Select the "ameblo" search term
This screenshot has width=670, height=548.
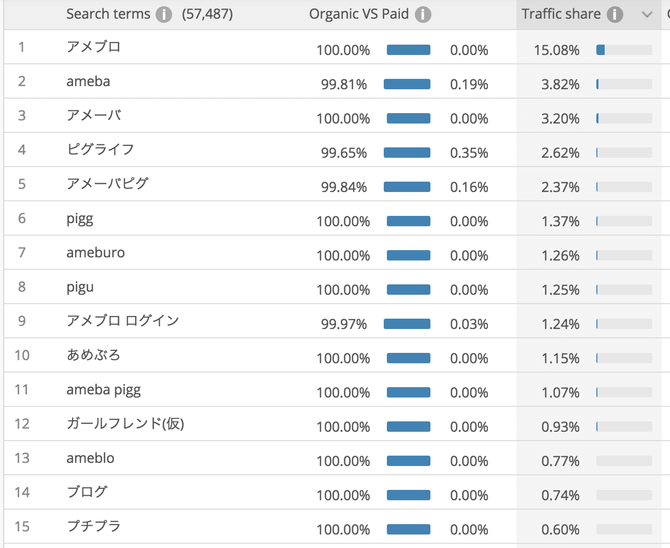pyautogui.click(x=90, y=459)
